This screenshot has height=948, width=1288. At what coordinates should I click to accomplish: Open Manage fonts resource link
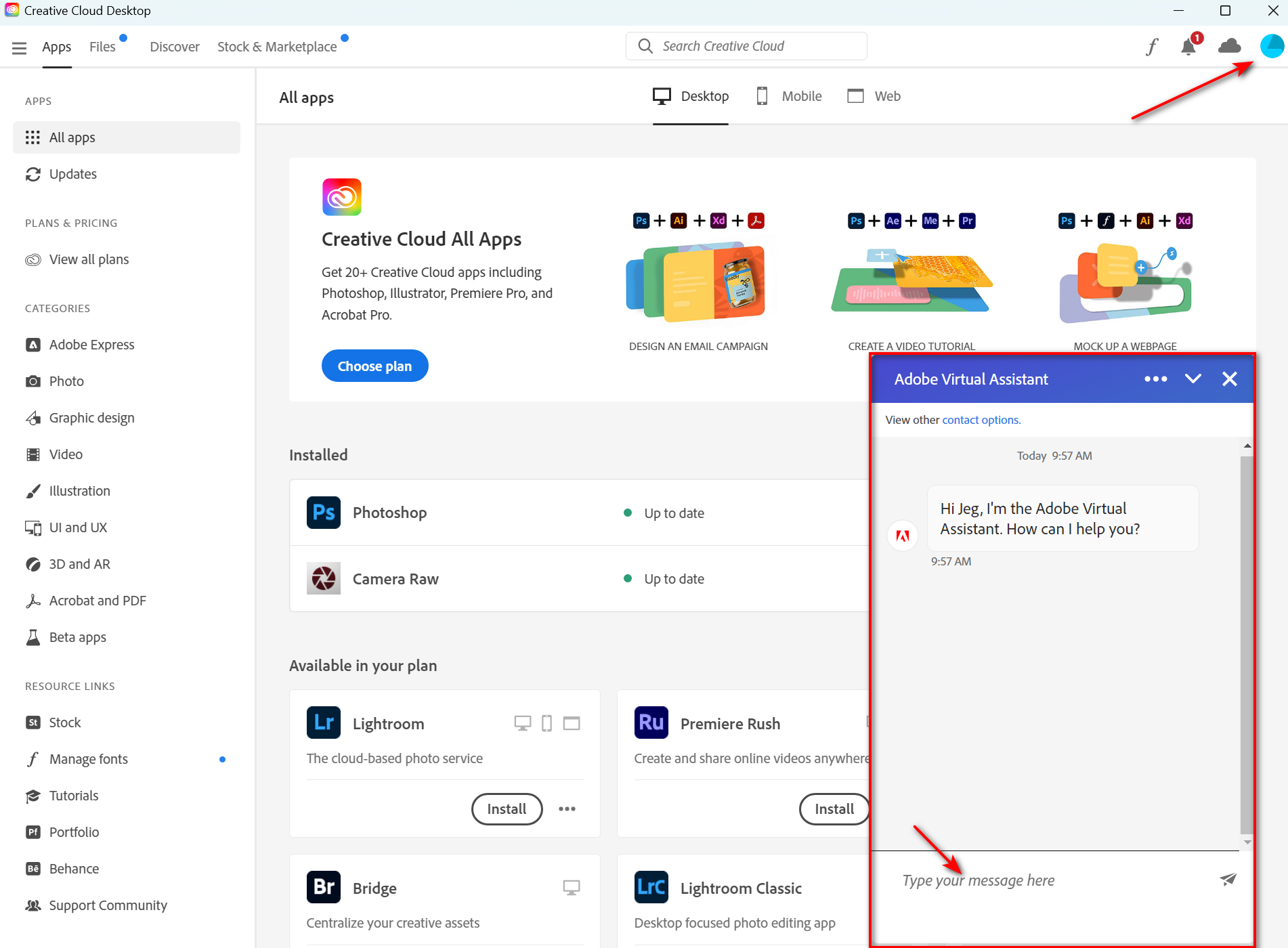pos(127,759)
